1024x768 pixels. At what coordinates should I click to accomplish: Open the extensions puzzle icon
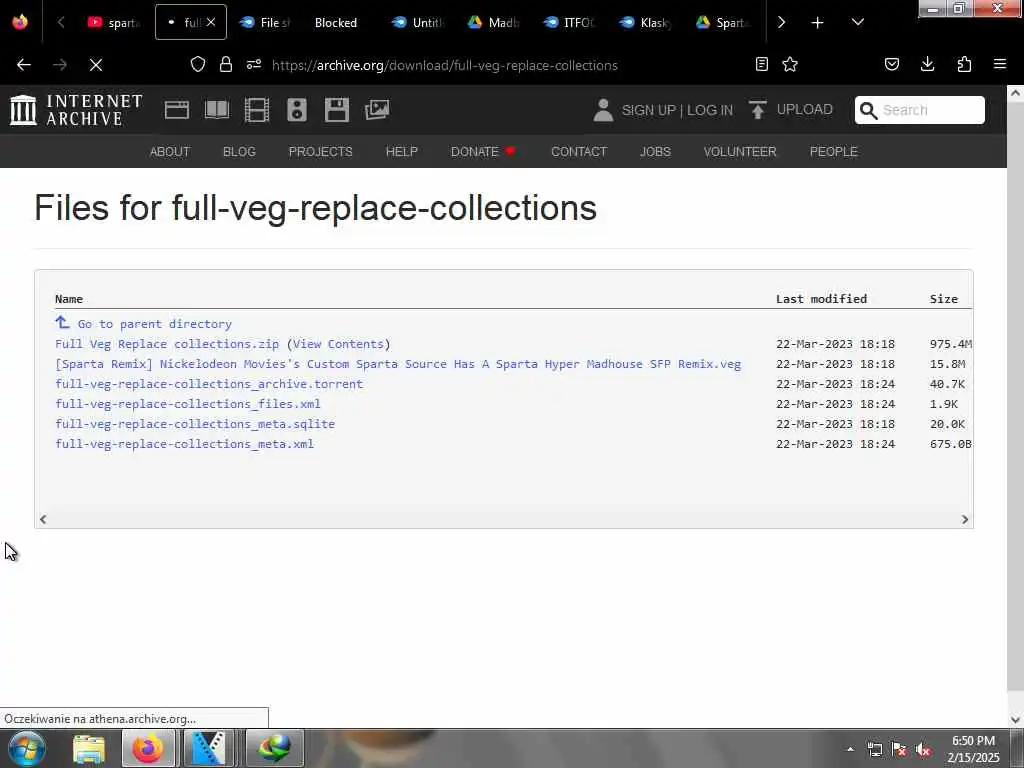tap(964, 65)
